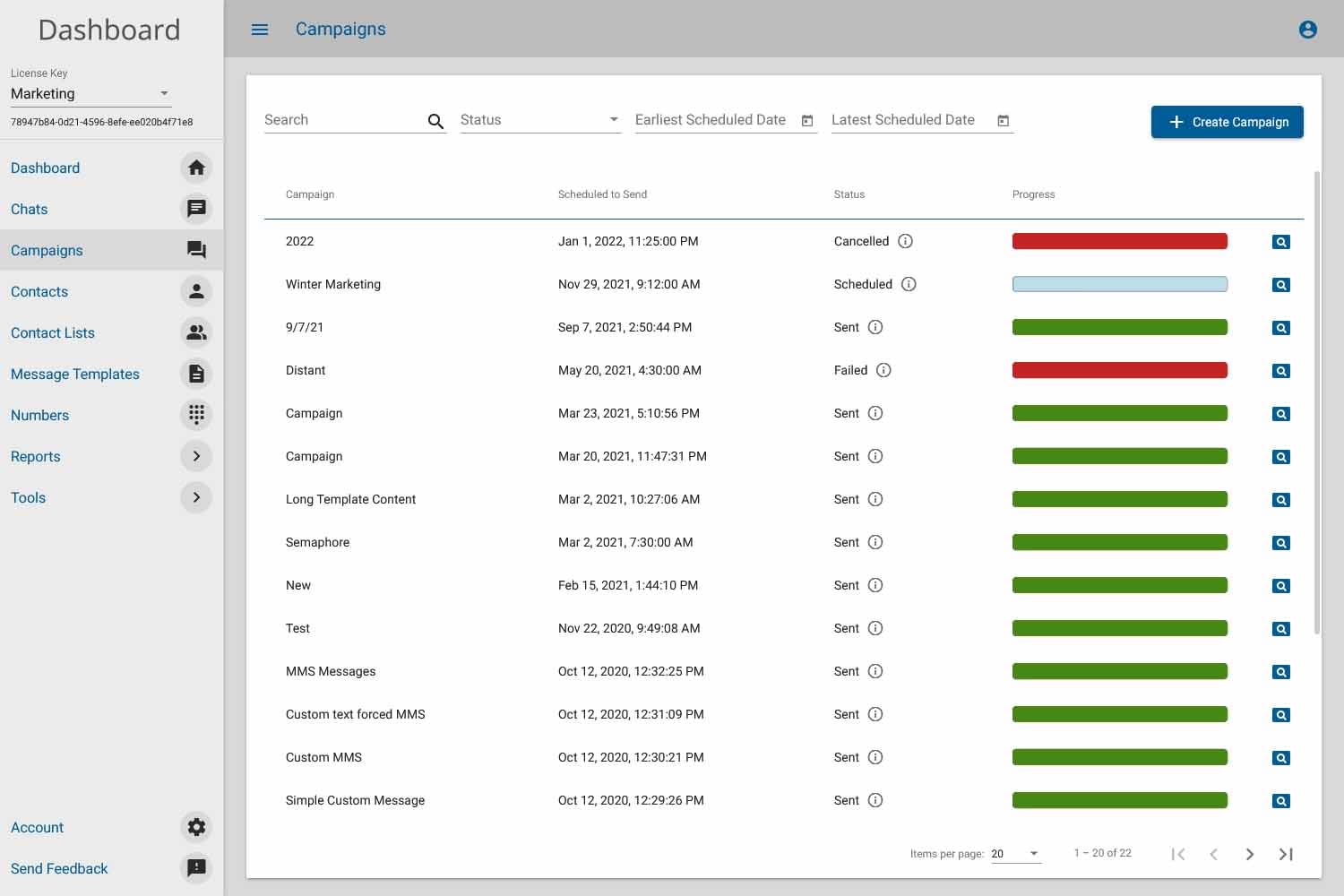Click the hamburger menu icon beside Campaigns
Viewport: 1344px width, 896px height.
point(260,30)
